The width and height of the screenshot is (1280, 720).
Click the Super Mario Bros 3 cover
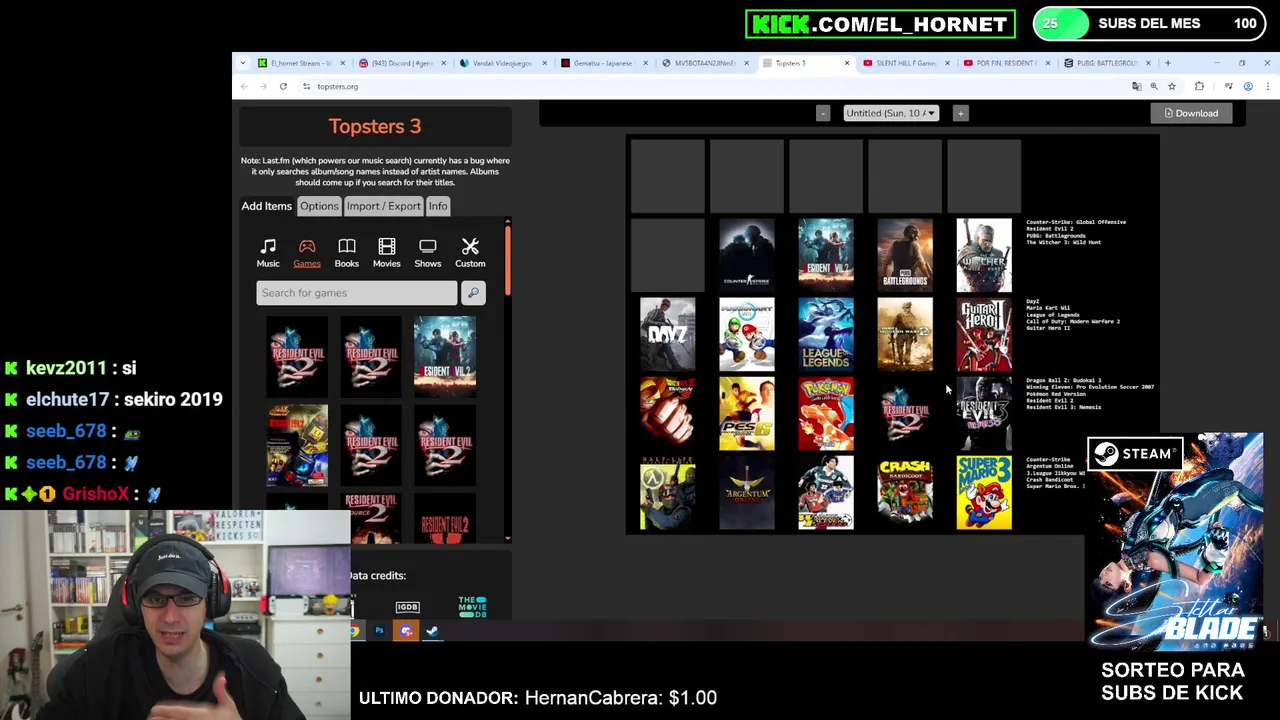(984, 492)
